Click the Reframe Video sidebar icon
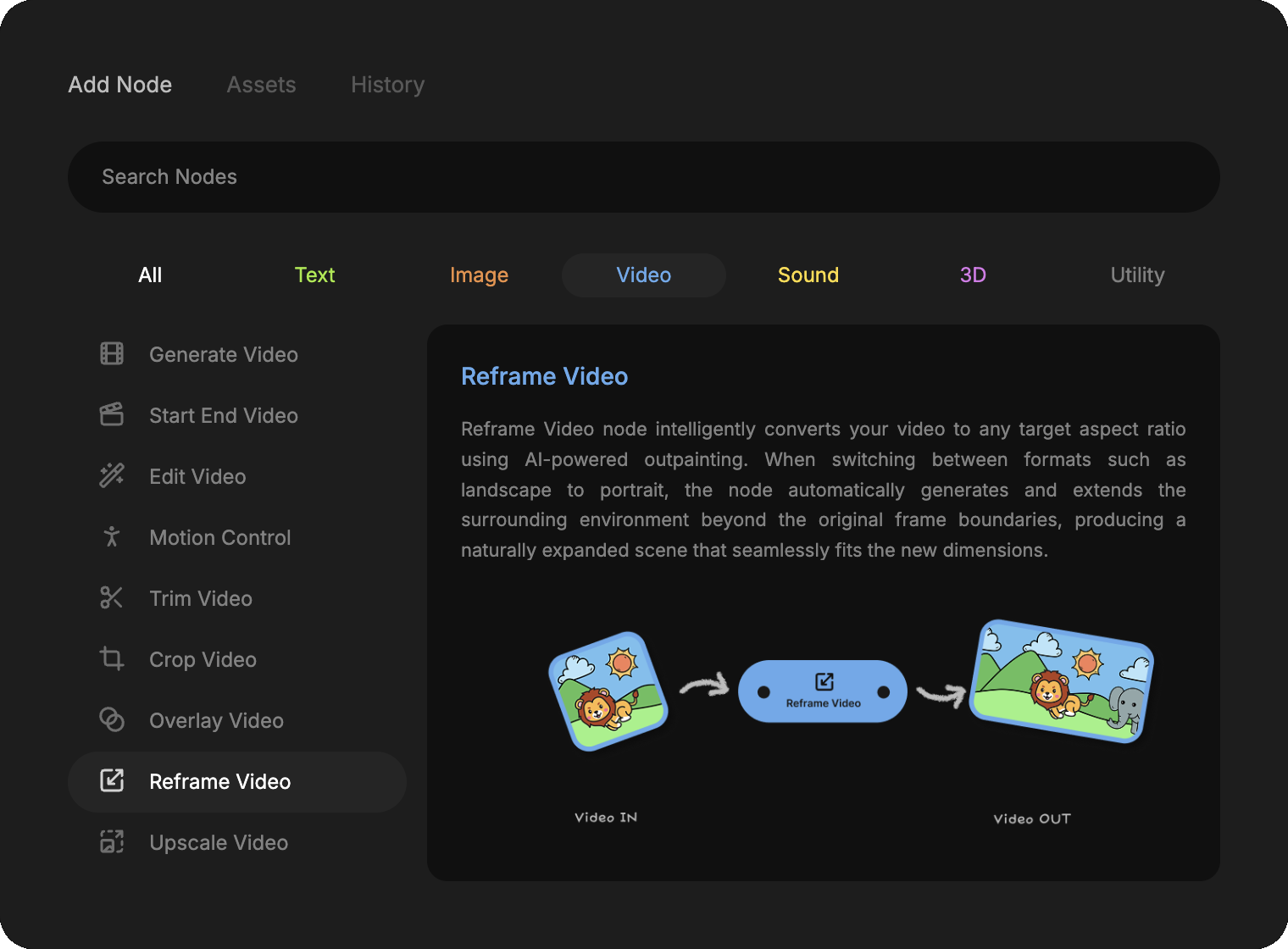This screenshot has width=1288, height=949. pyautogui.click(x=112, y=781)
